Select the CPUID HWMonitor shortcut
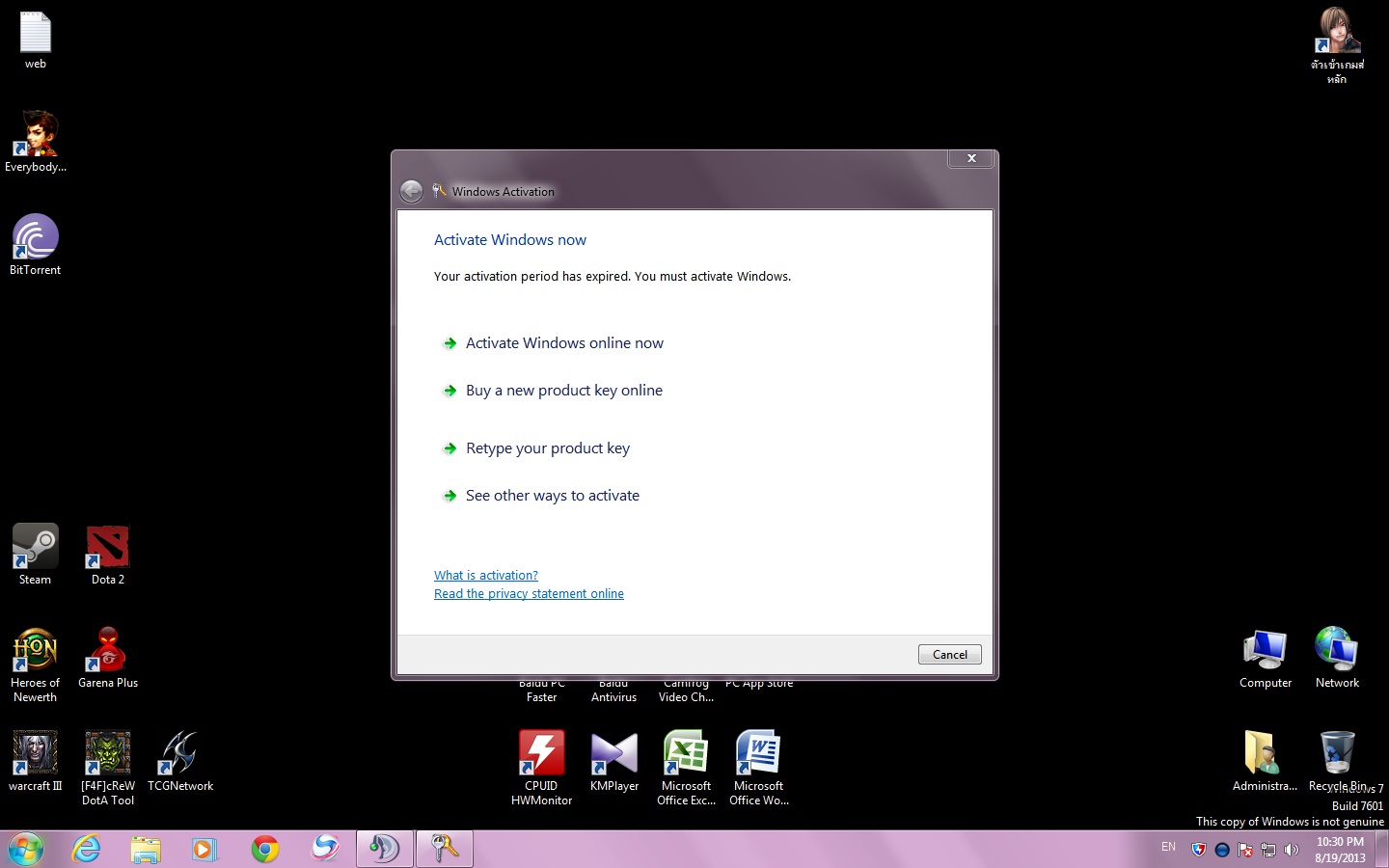This screenshot has height=868, width=1389. [542, 769]
